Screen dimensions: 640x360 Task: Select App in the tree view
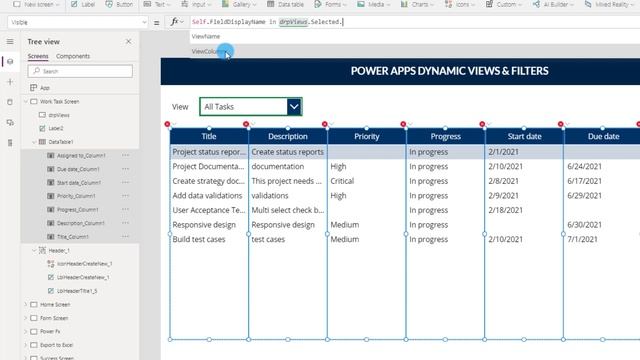pos(44,88)
